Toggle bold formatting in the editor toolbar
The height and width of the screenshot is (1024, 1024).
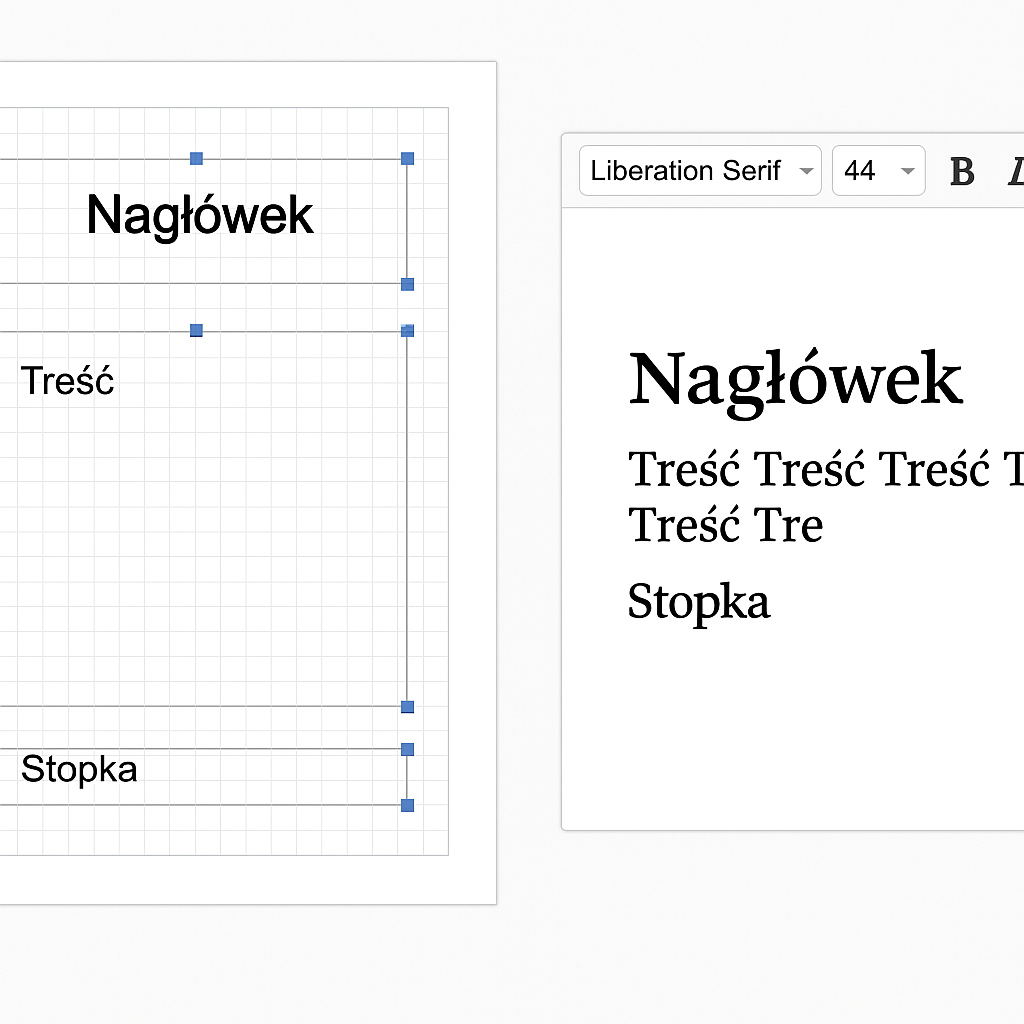click(x=962, y=172)
